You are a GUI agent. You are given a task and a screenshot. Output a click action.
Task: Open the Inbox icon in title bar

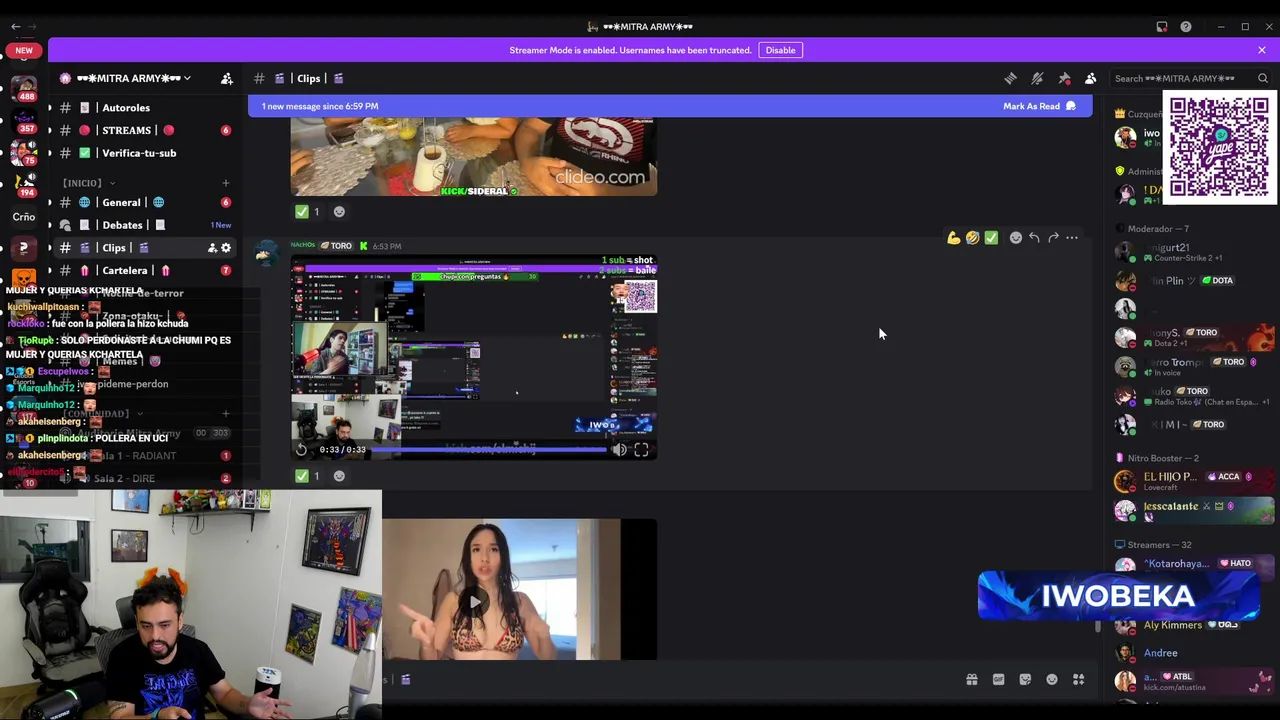[x=1162, y=27]
